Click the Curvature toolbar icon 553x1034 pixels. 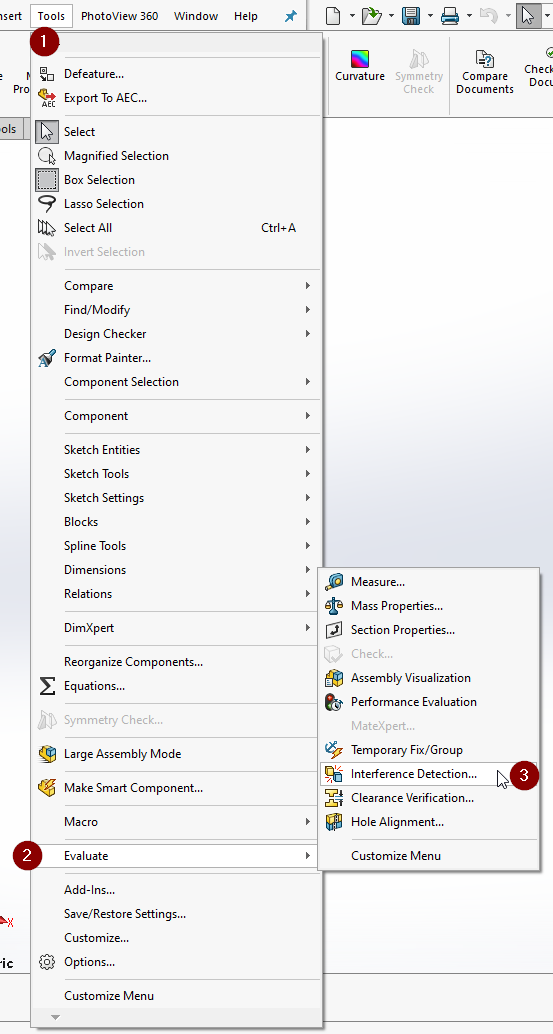point(360,66)
